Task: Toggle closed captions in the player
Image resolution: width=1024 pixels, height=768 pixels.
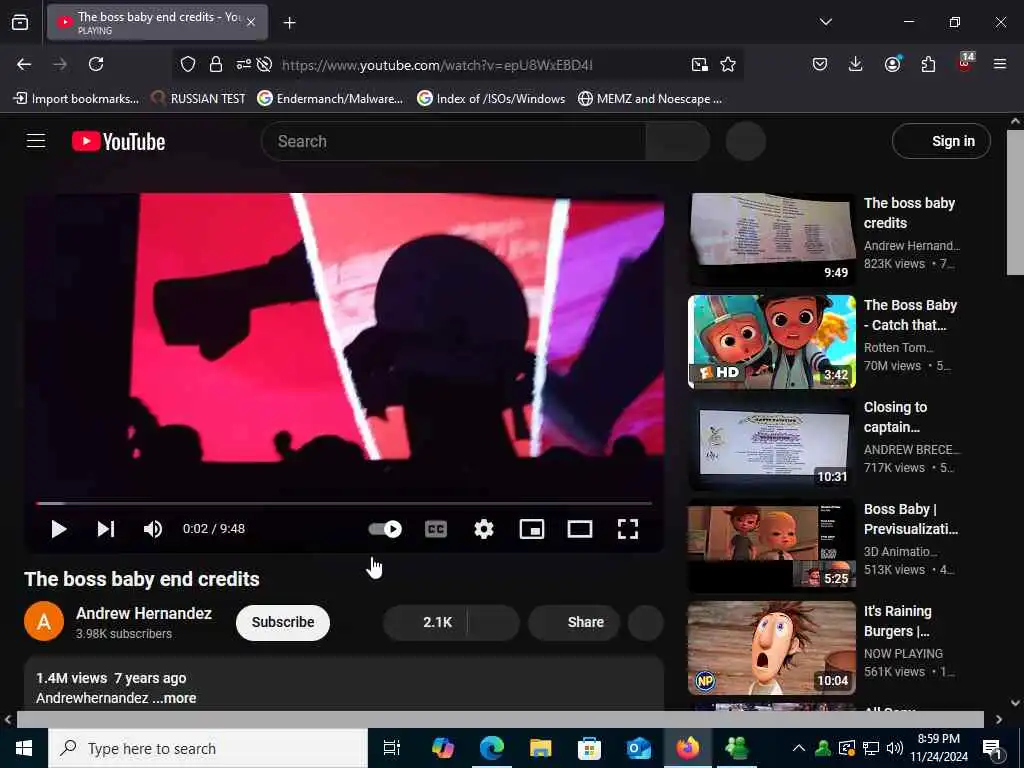Action: (x=436, y=529)
